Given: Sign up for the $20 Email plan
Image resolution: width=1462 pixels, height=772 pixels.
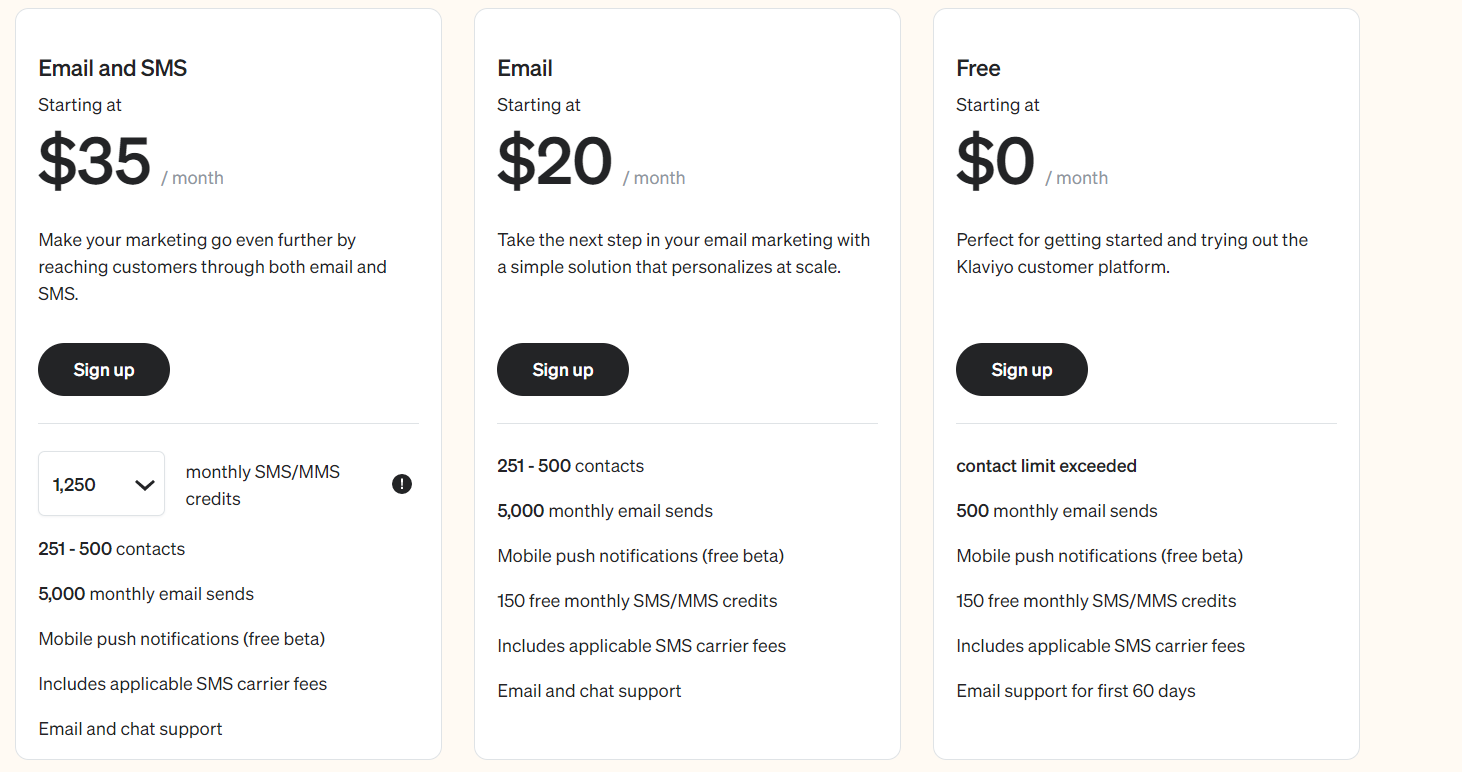Looking at the screenshot, I should click(563, 370).
